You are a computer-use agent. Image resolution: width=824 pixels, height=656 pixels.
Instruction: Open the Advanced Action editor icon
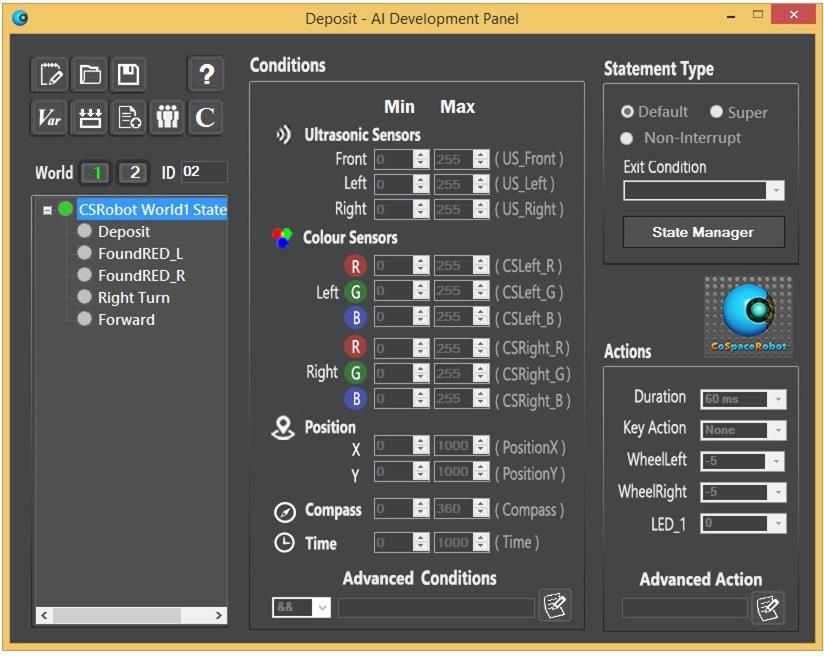768,607
